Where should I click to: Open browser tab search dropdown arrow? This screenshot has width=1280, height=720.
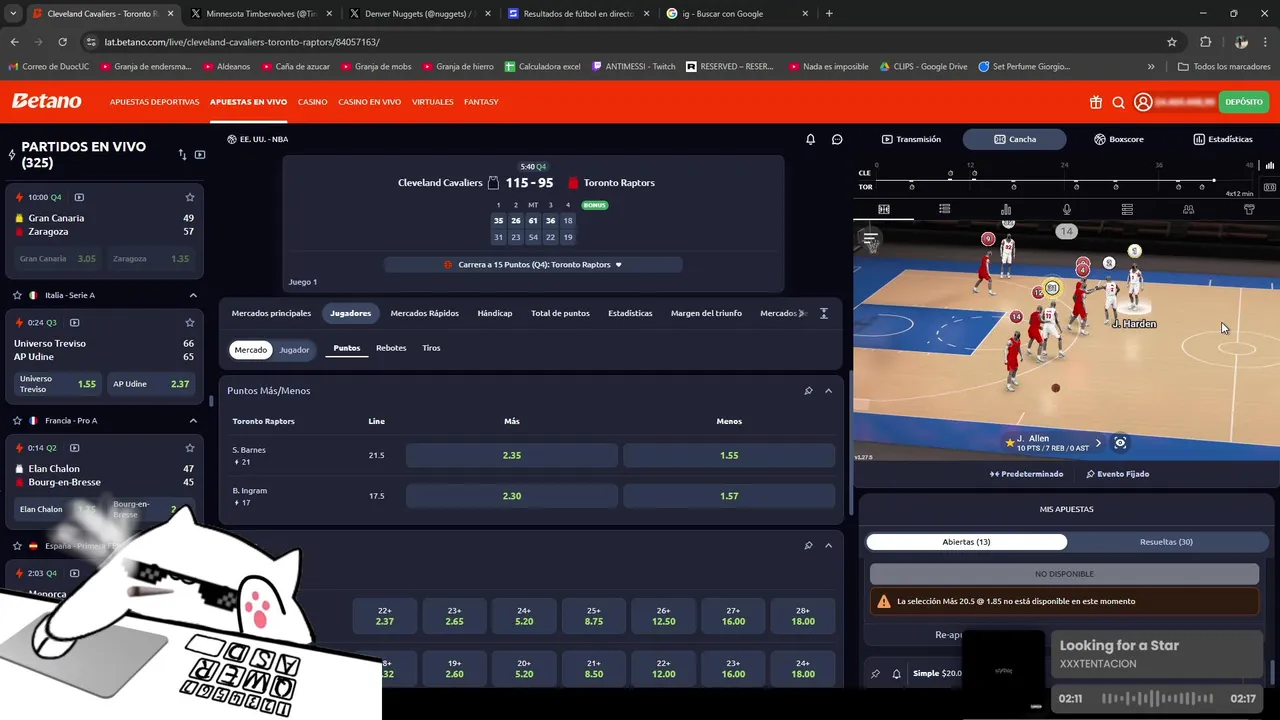13,14
